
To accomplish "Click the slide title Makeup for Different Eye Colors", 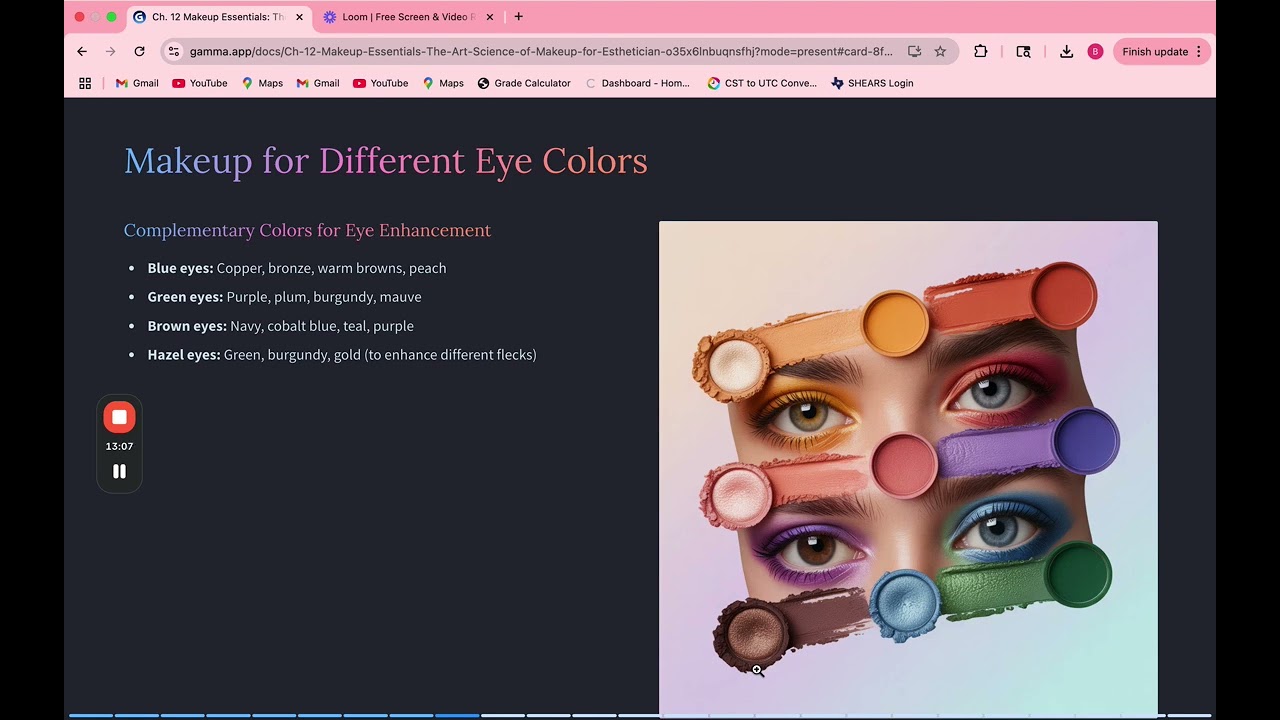I will 386,160.
